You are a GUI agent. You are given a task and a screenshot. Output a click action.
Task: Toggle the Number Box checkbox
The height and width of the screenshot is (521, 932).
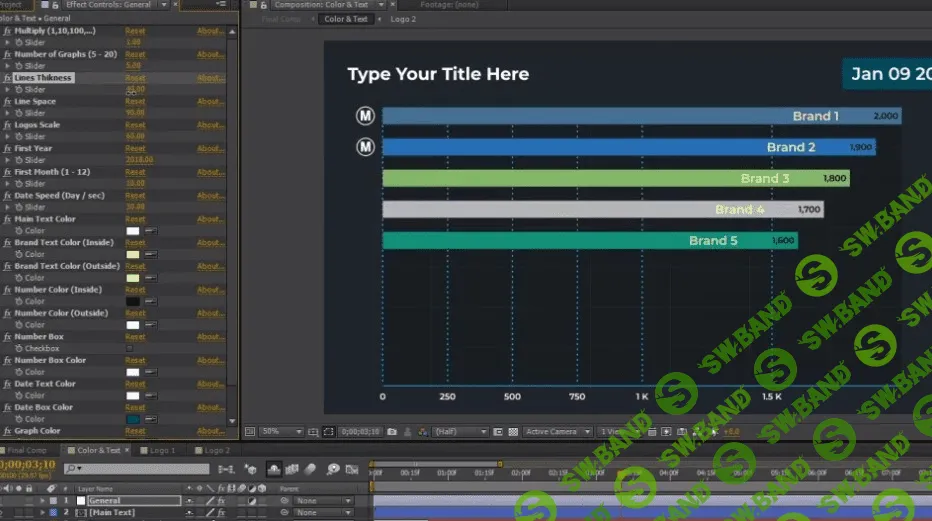click(130, 349)
